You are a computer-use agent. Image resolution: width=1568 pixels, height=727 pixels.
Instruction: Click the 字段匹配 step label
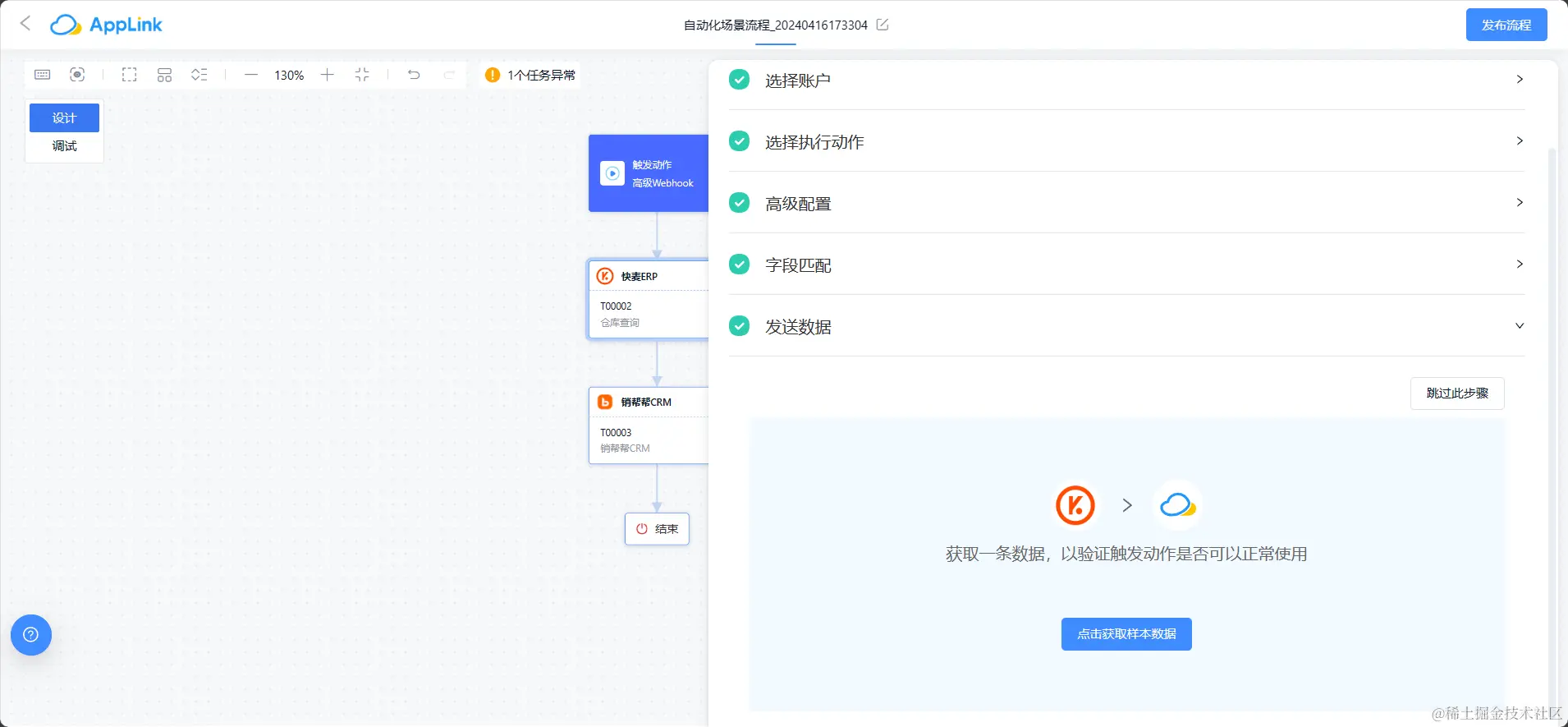click(798, 265)
